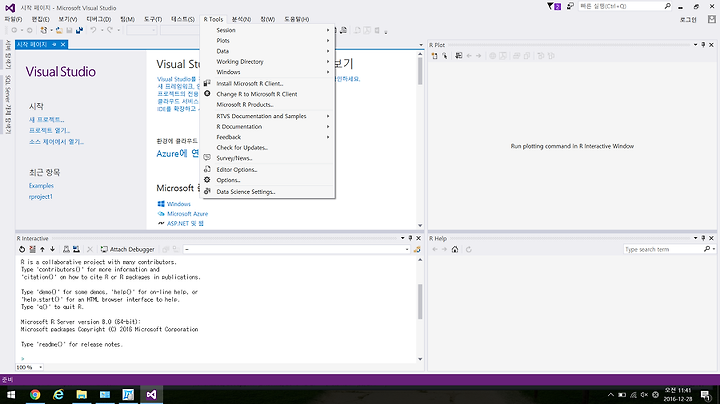Screen dimensions: 720x404
Task: Toggle auto-hide pin on R Plot panel
Action: click(703, 45)
